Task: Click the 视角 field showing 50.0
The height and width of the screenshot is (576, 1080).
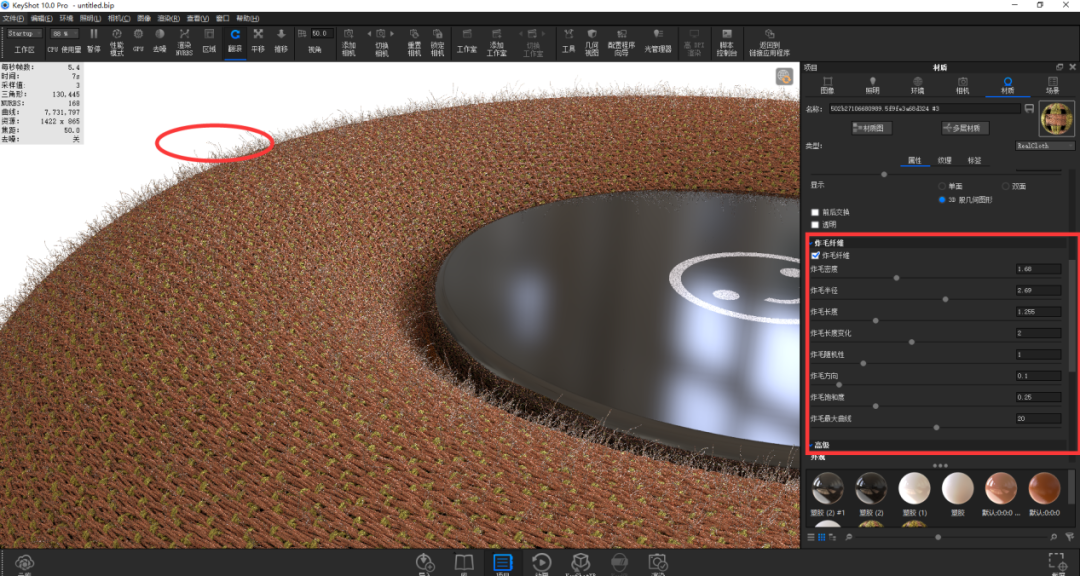Action: tap(321, 33)
